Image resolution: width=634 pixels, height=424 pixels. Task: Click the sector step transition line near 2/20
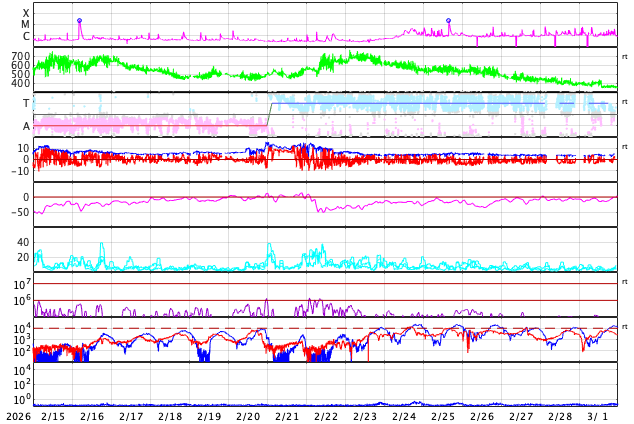click(x=269, y=115)
